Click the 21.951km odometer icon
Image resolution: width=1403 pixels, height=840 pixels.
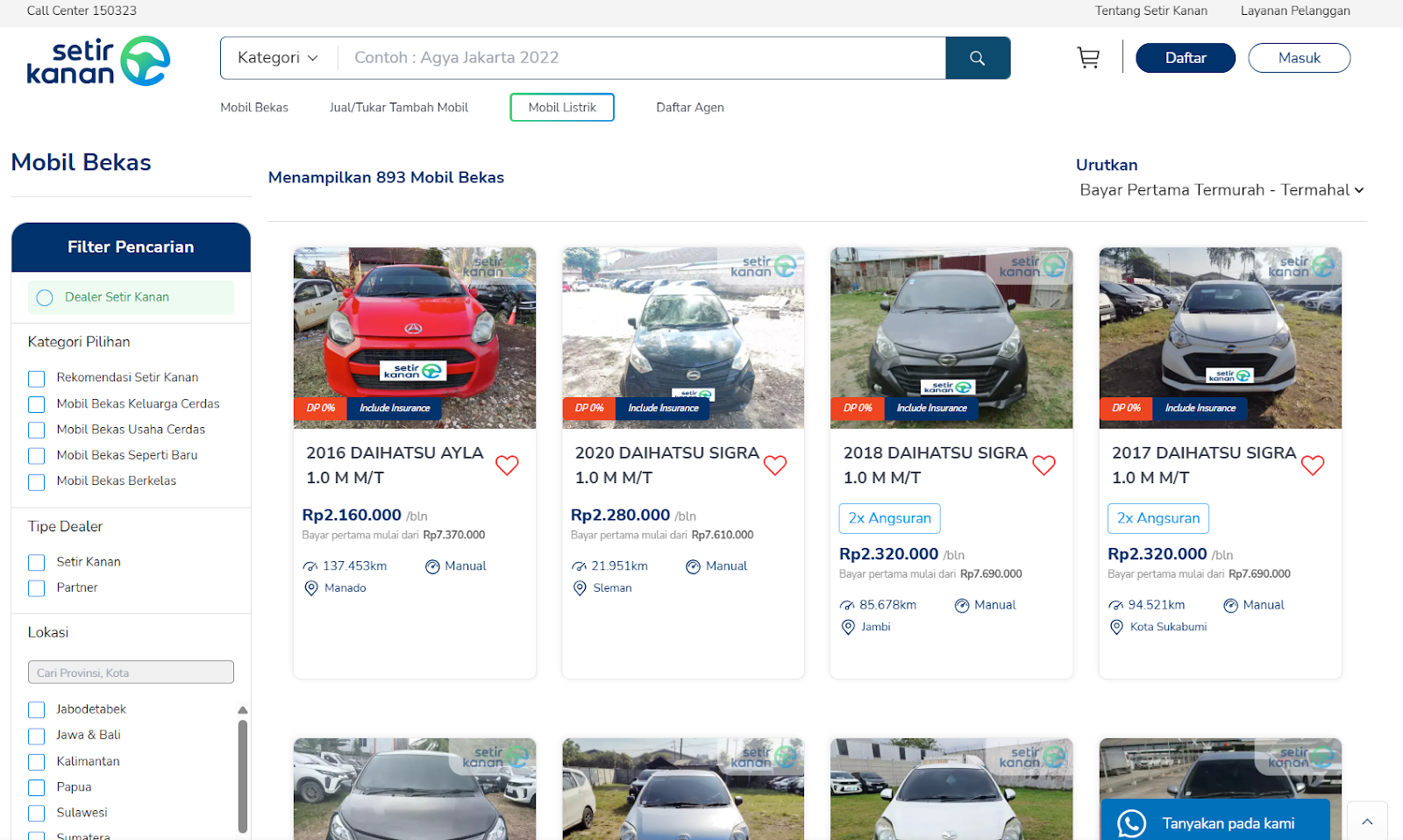580,566
